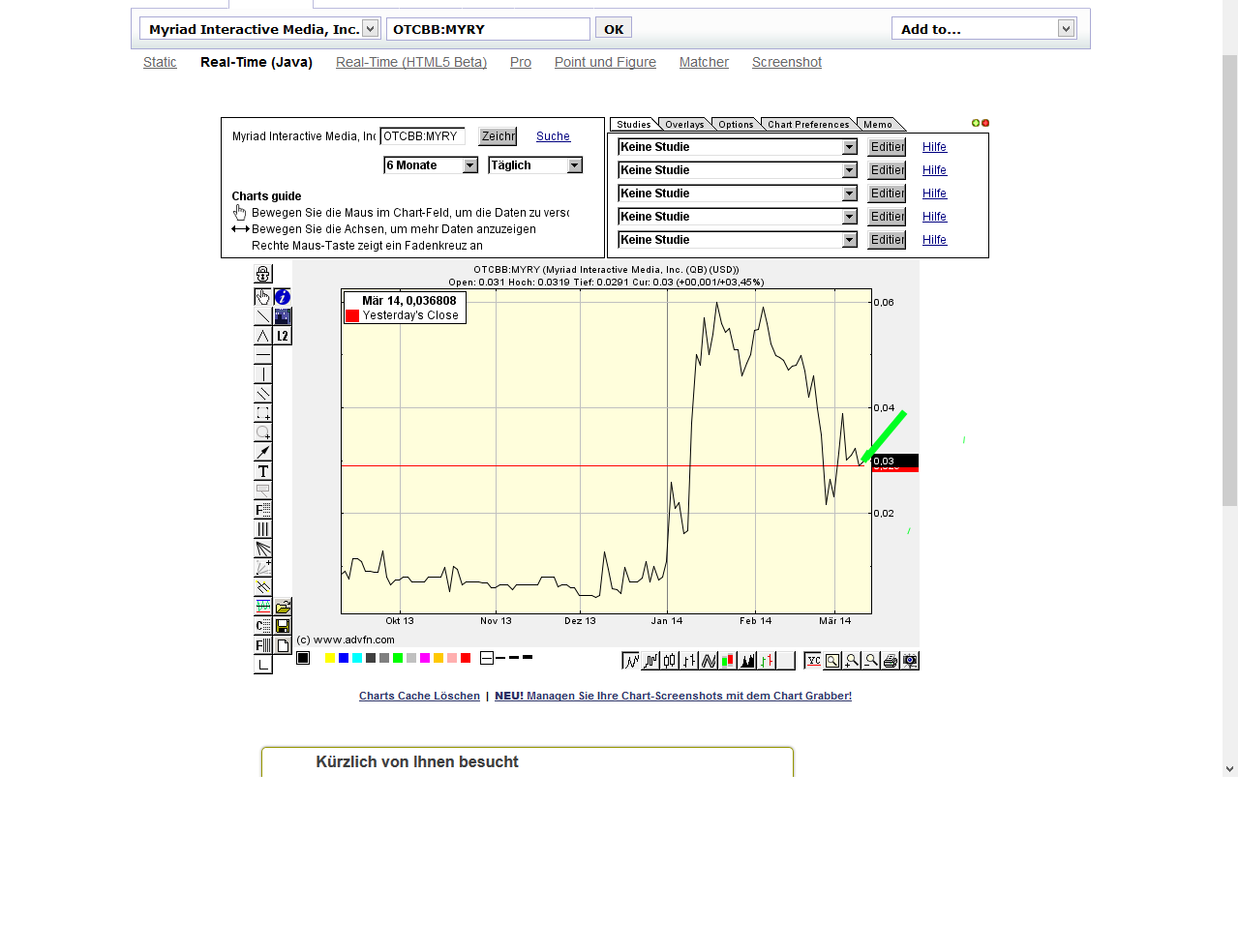Click the green circle indicator above the studies panel

(x=976, y=123)
